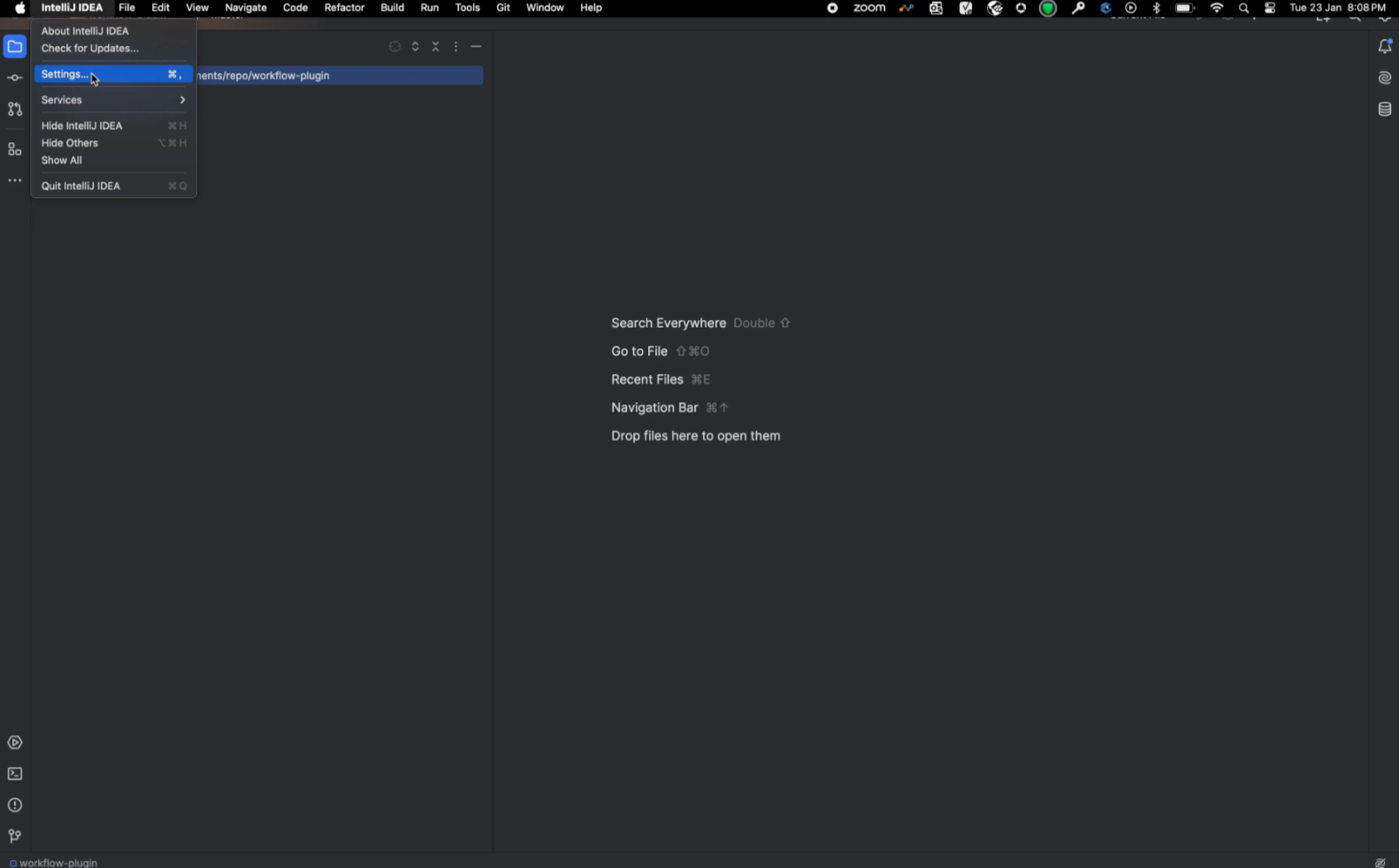
Task: Click the Bluetooth menu bar icon
Action: (x=1157, y=8)
